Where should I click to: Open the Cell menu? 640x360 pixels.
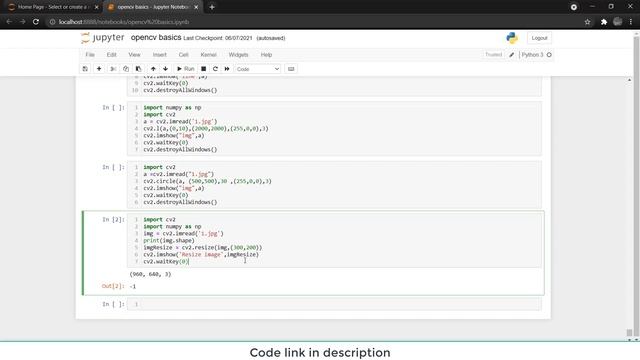point(183,55)
